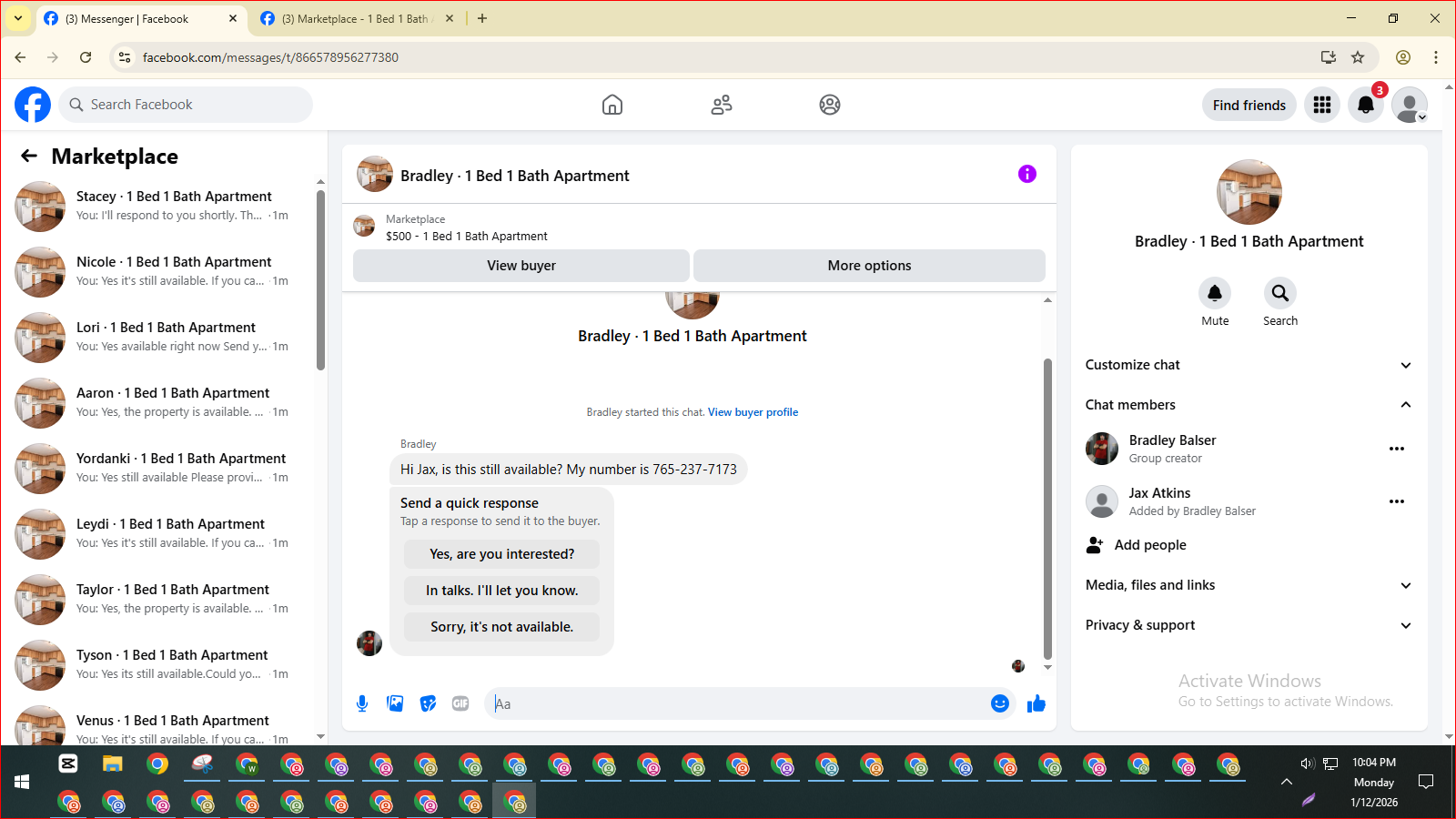1456x819 pixels.
Task: Show hidden system tray icons
Action: tap(1286, 782)
